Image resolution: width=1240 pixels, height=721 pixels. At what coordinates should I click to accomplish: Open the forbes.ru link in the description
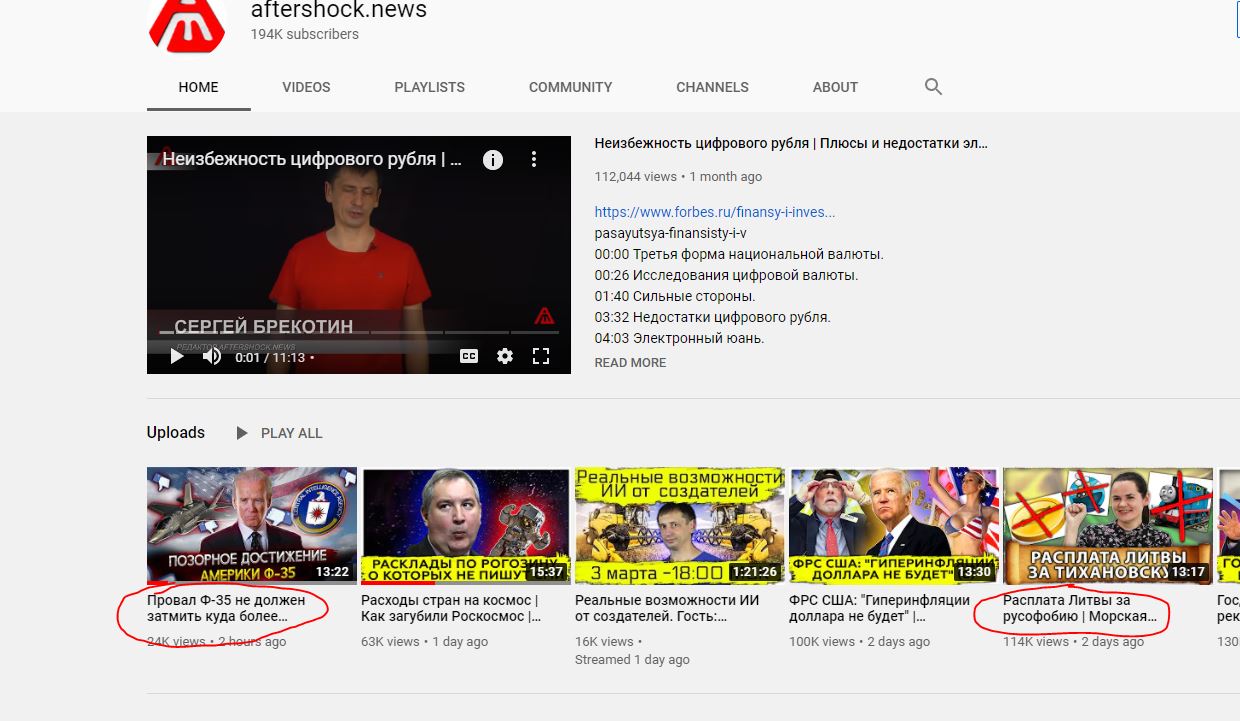(x=715, y=212)
